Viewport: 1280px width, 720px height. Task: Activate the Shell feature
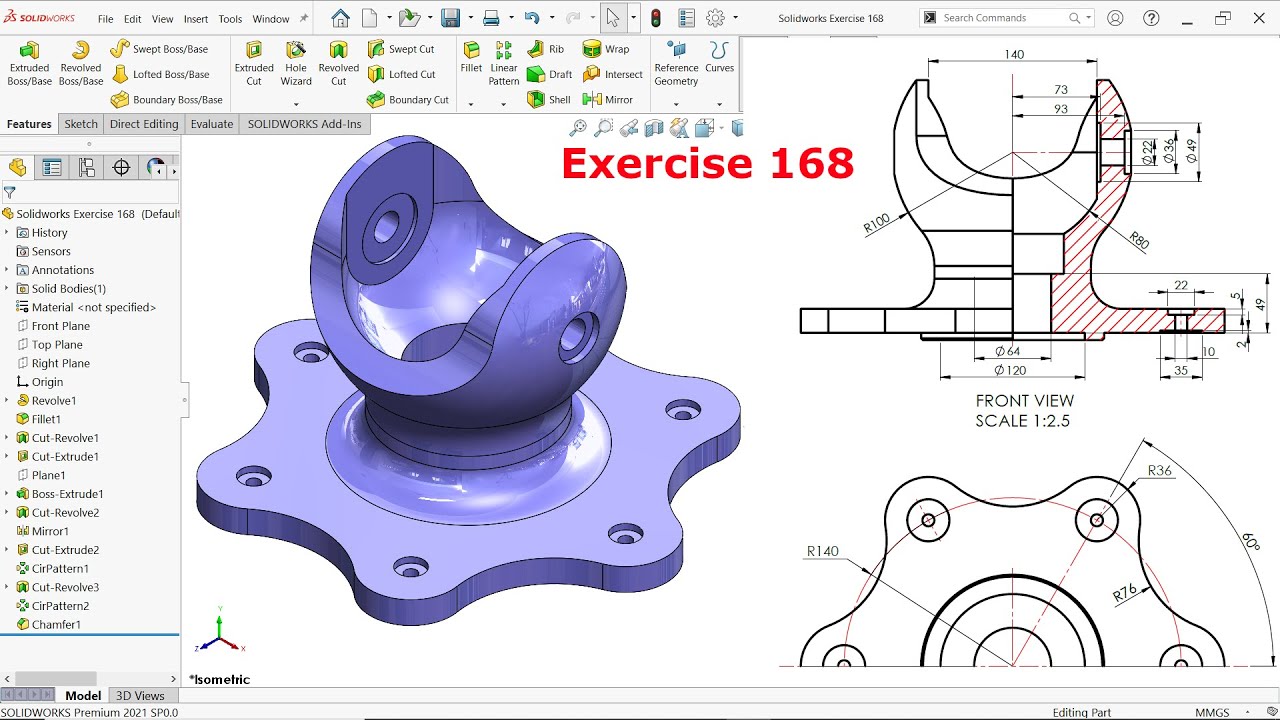pyautogui.click(x=548, y=100)
